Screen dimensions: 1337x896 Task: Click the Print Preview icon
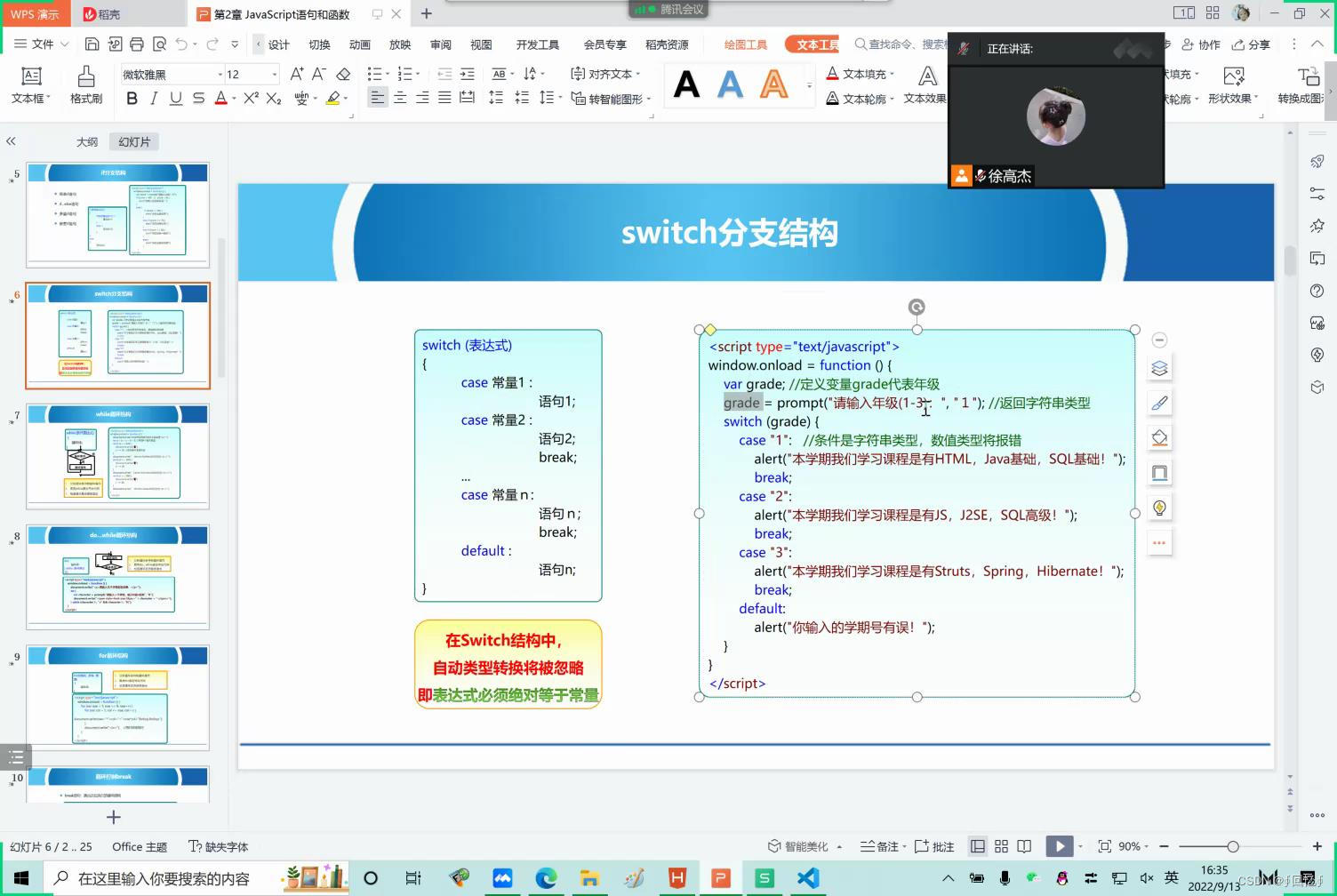tap(159, 44)
